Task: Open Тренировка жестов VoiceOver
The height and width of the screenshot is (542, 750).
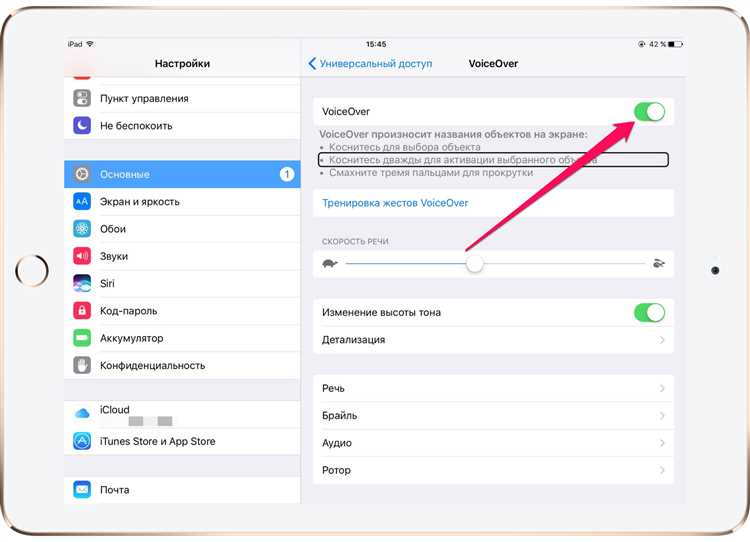Action: point(493,203)
